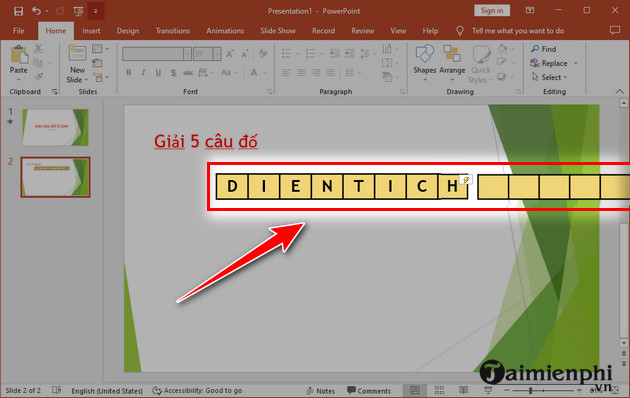Apply font color

click(x=254, y=73)
